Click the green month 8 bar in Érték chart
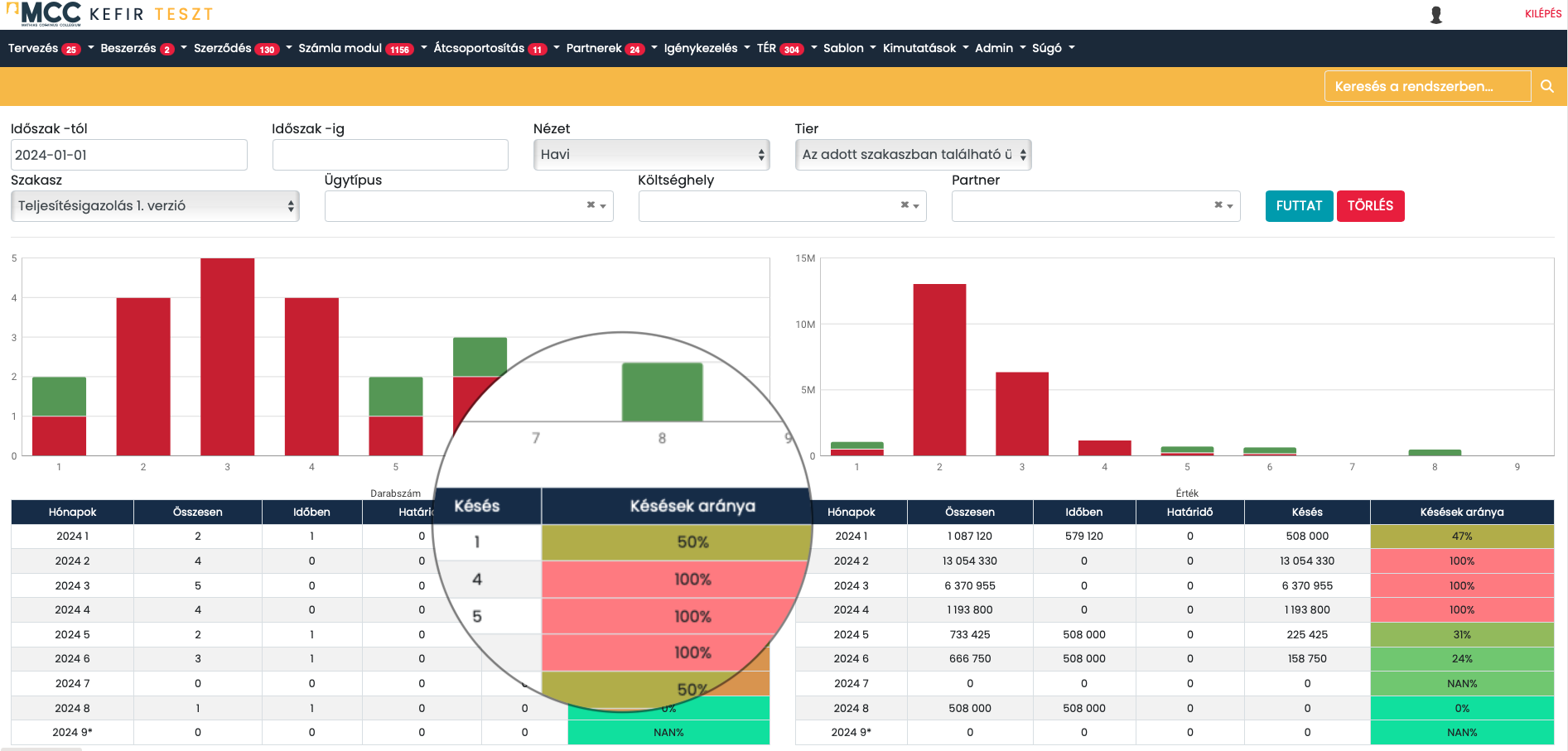 pyautogui.click(x=1435, y=452)
